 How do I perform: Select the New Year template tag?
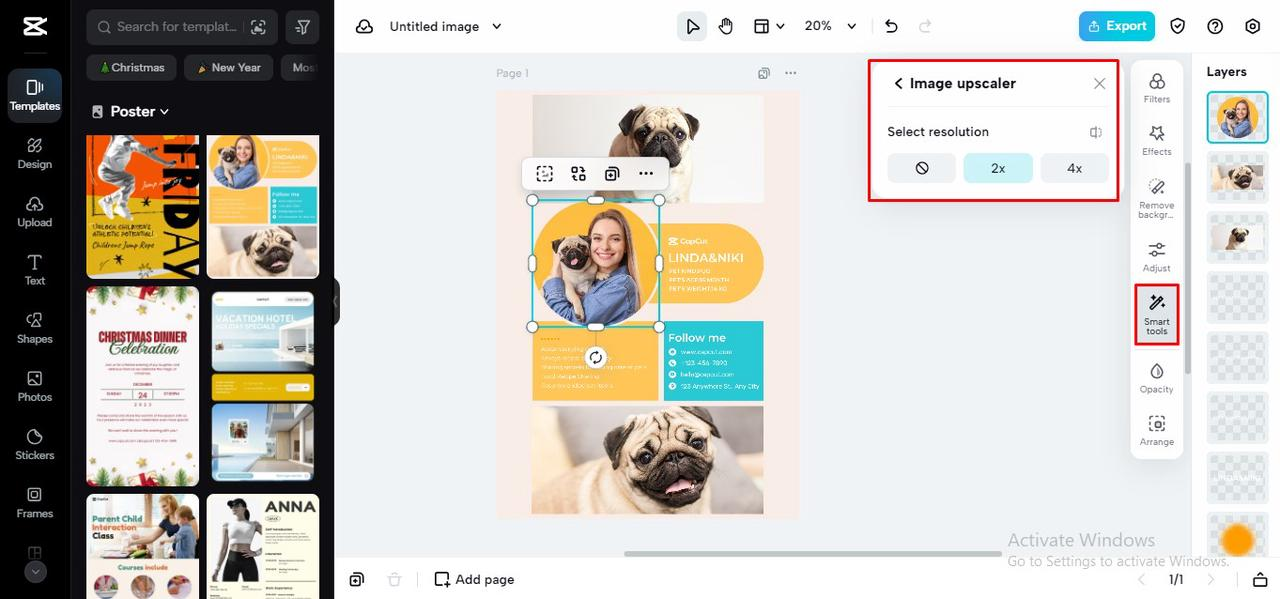tap(229, 67)
